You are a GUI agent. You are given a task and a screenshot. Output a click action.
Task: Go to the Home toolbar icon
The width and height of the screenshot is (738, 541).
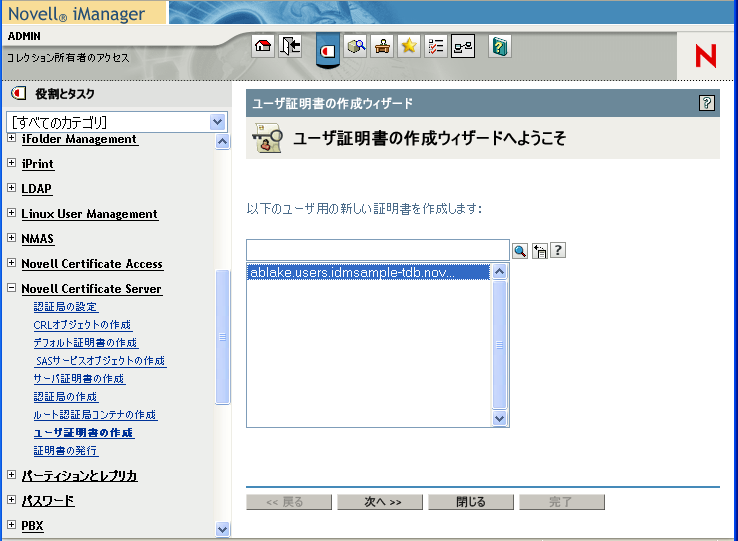pyautogui.click(x=263, y=46)
